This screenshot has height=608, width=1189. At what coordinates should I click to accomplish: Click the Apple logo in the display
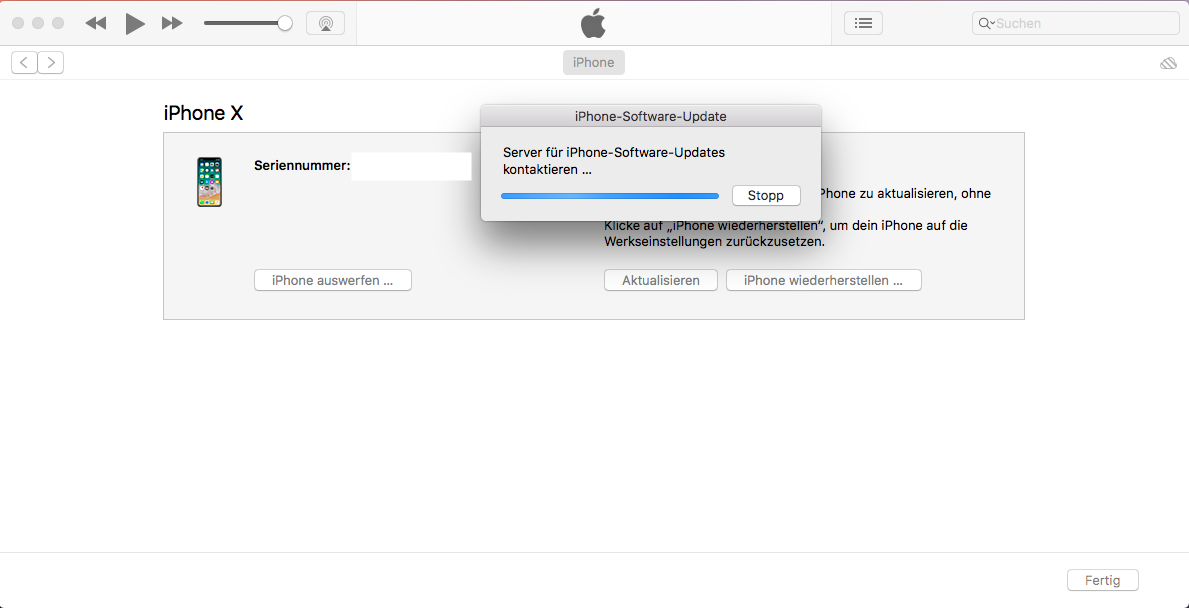[x=594, y=24]
